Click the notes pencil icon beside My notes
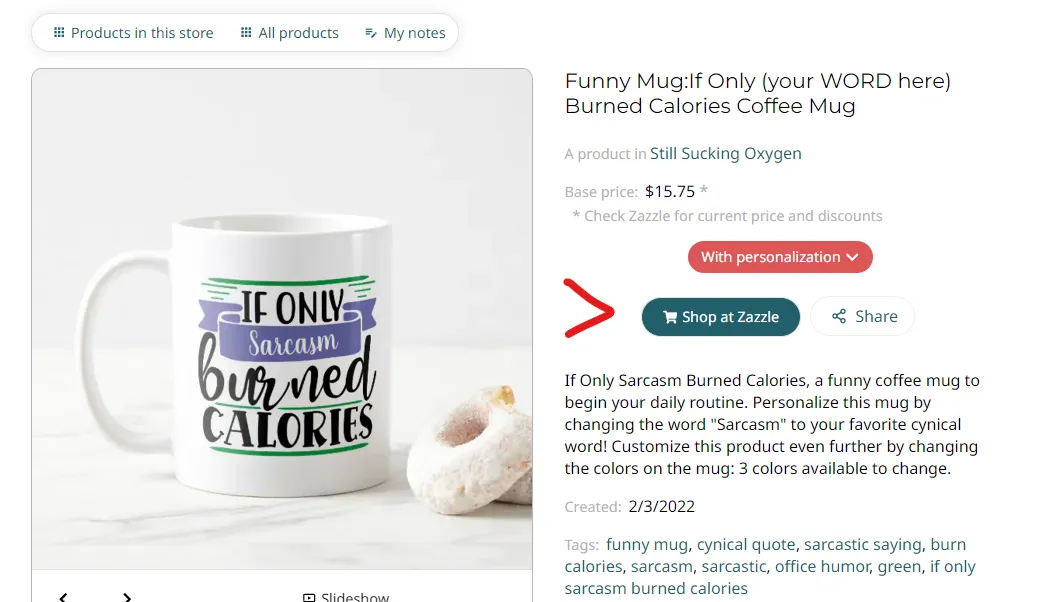 point(371,33)
